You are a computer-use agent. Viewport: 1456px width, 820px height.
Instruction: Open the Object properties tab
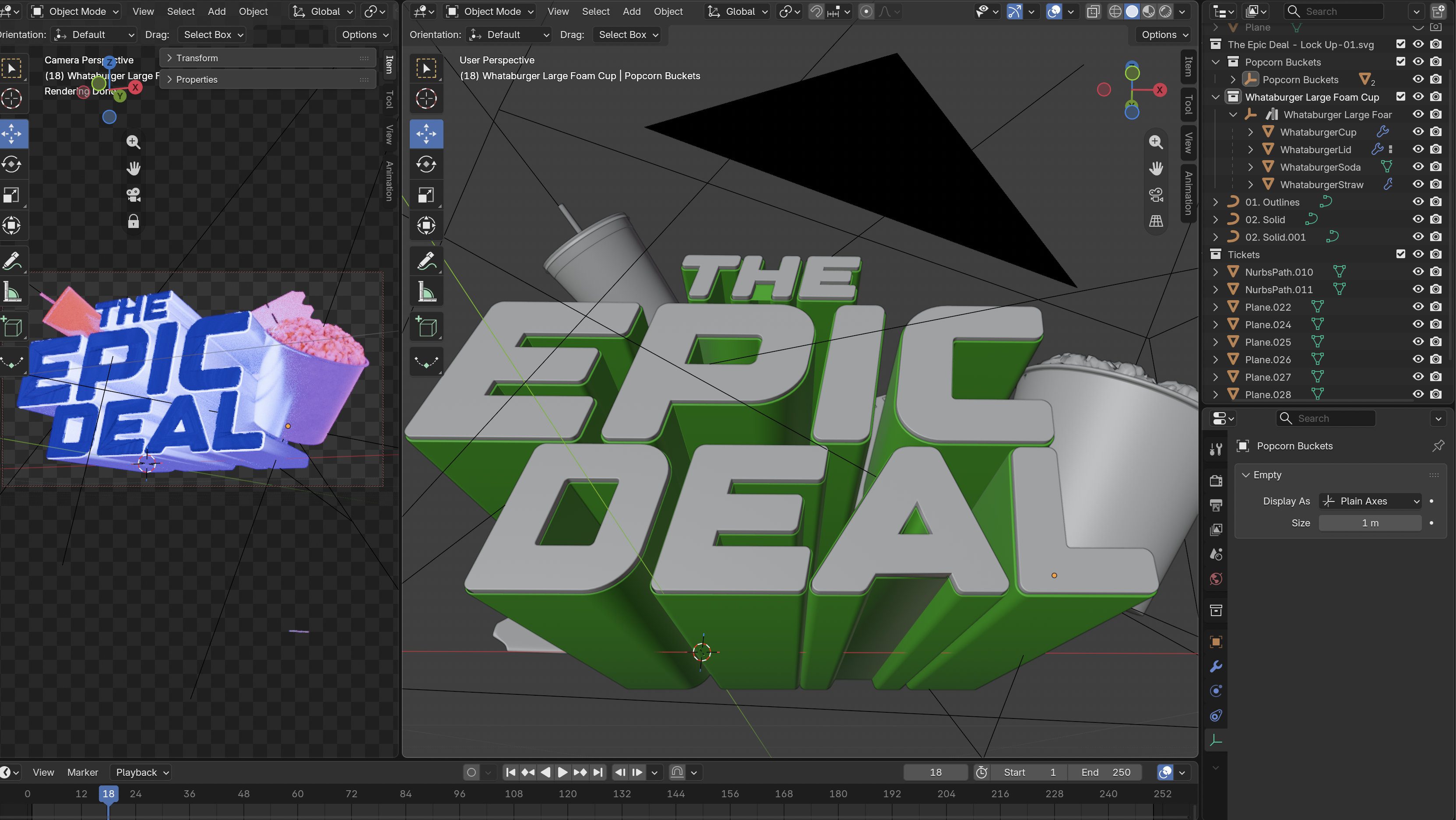click(1216, 642)
